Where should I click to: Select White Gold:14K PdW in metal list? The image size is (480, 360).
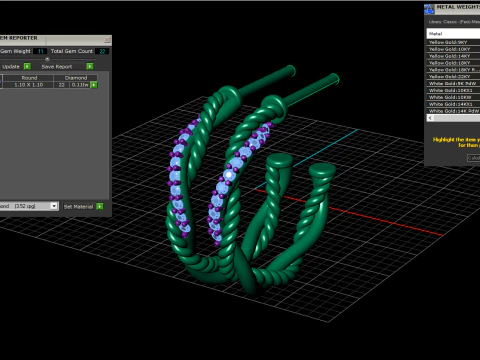453,111
